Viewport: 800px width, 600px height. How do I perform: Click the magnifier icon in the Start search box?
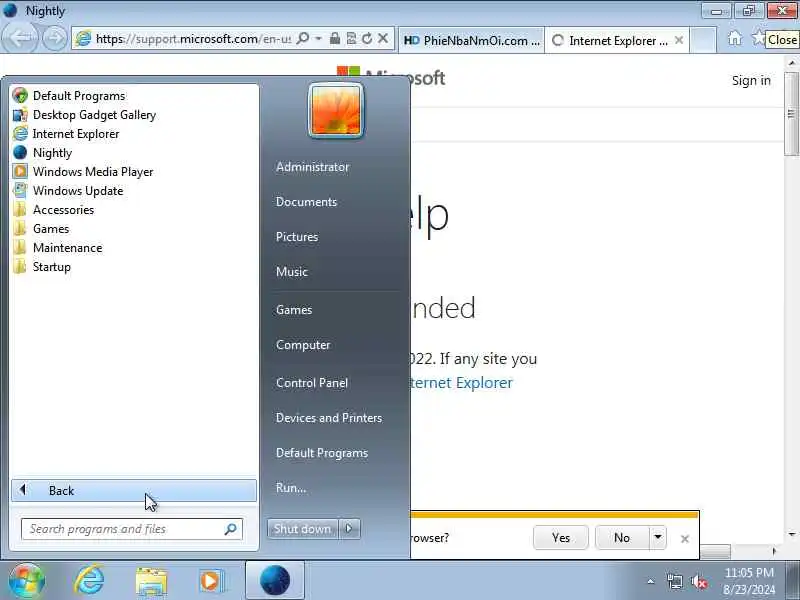[x=231, y=529]
